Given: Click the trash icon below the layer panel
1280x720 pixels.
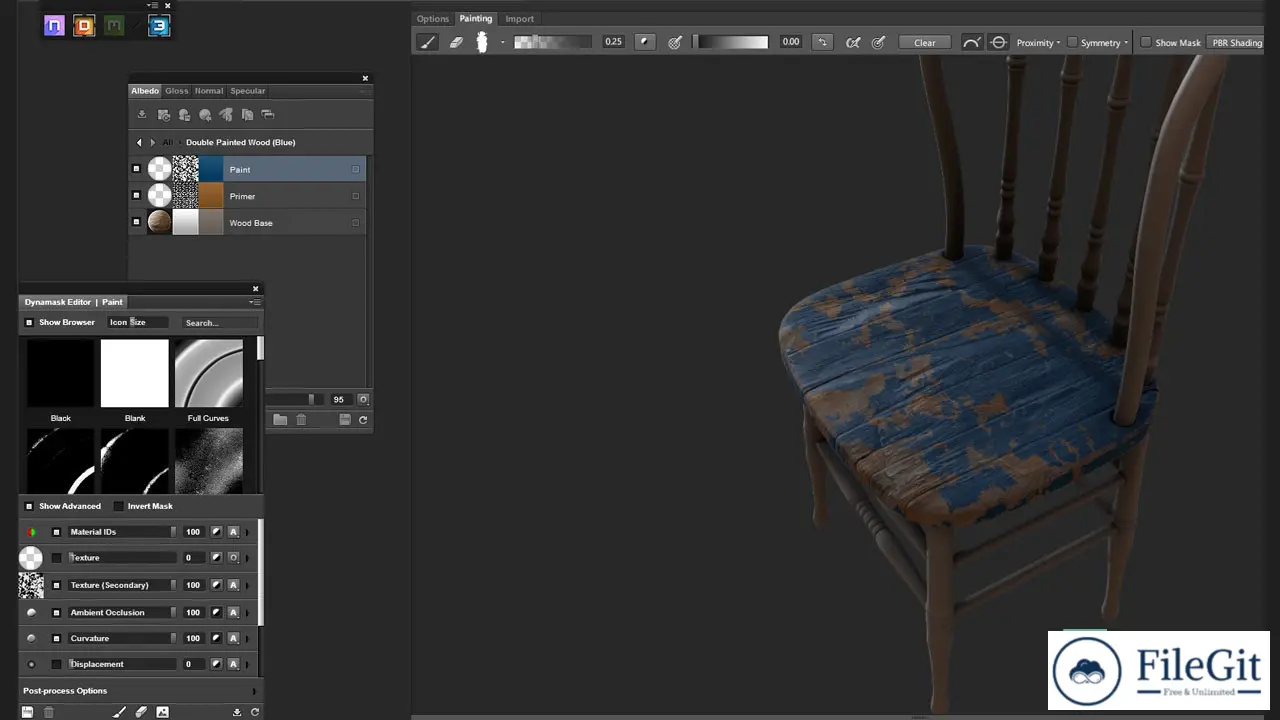Looking at the screenshot, I should 301,420.
